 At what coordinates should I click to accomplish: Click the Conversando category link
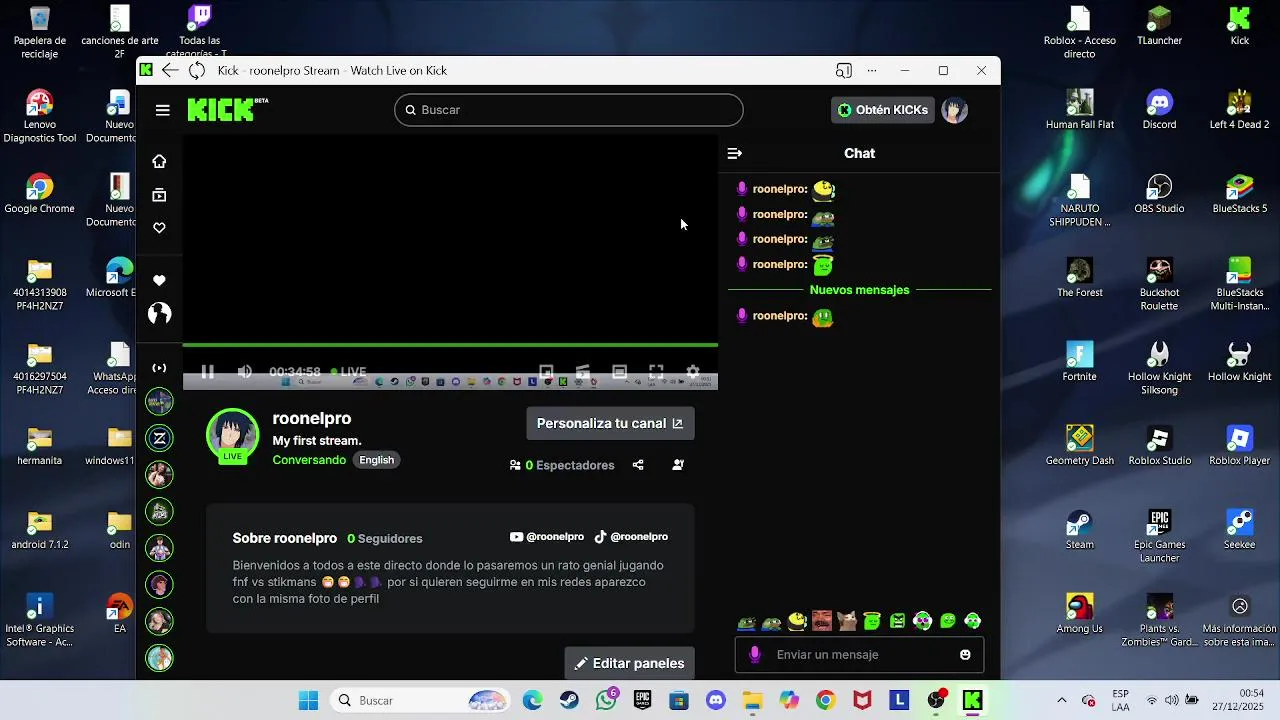click(x=309, y=460)
